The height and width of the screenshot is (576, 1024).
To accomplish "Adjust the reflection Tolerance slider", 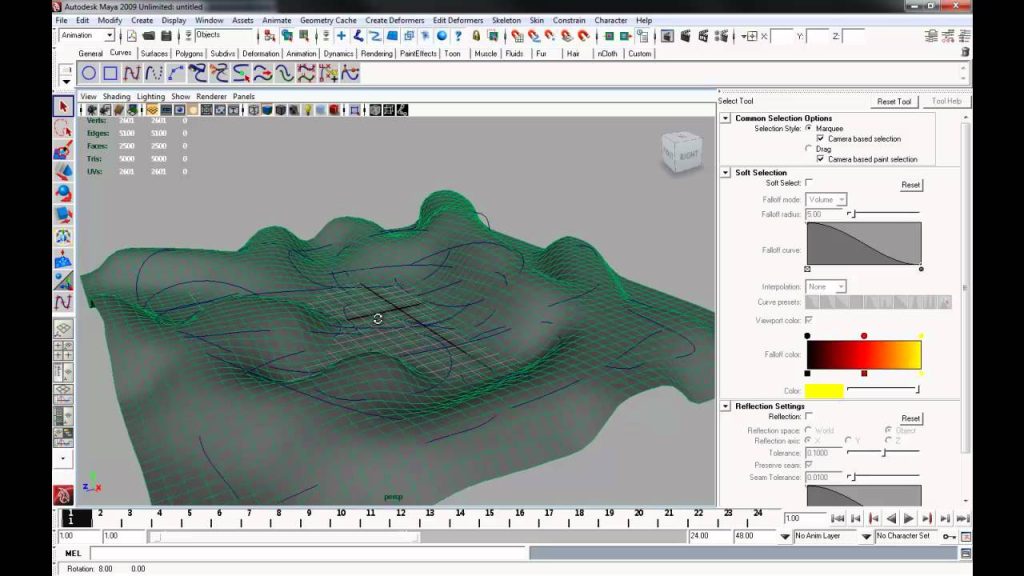I will pos(884,452).
